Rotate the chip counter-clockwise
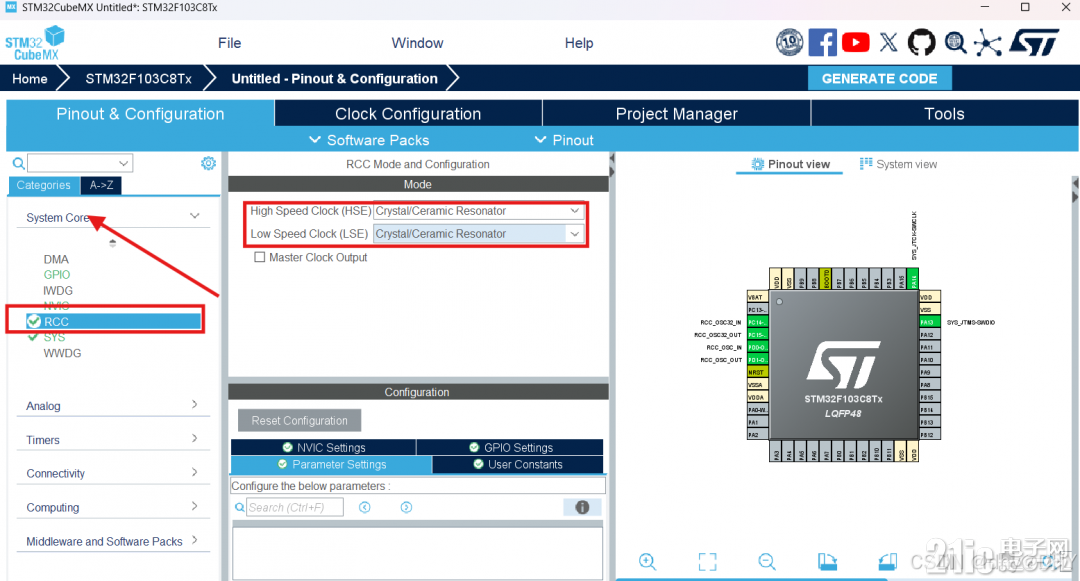1080x581 pixels. (888, 562)
